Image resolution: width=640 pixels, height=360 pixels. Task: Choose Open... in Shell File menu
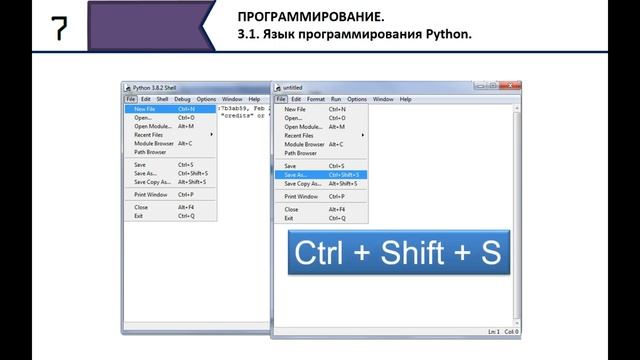click(x=170, y=118)
